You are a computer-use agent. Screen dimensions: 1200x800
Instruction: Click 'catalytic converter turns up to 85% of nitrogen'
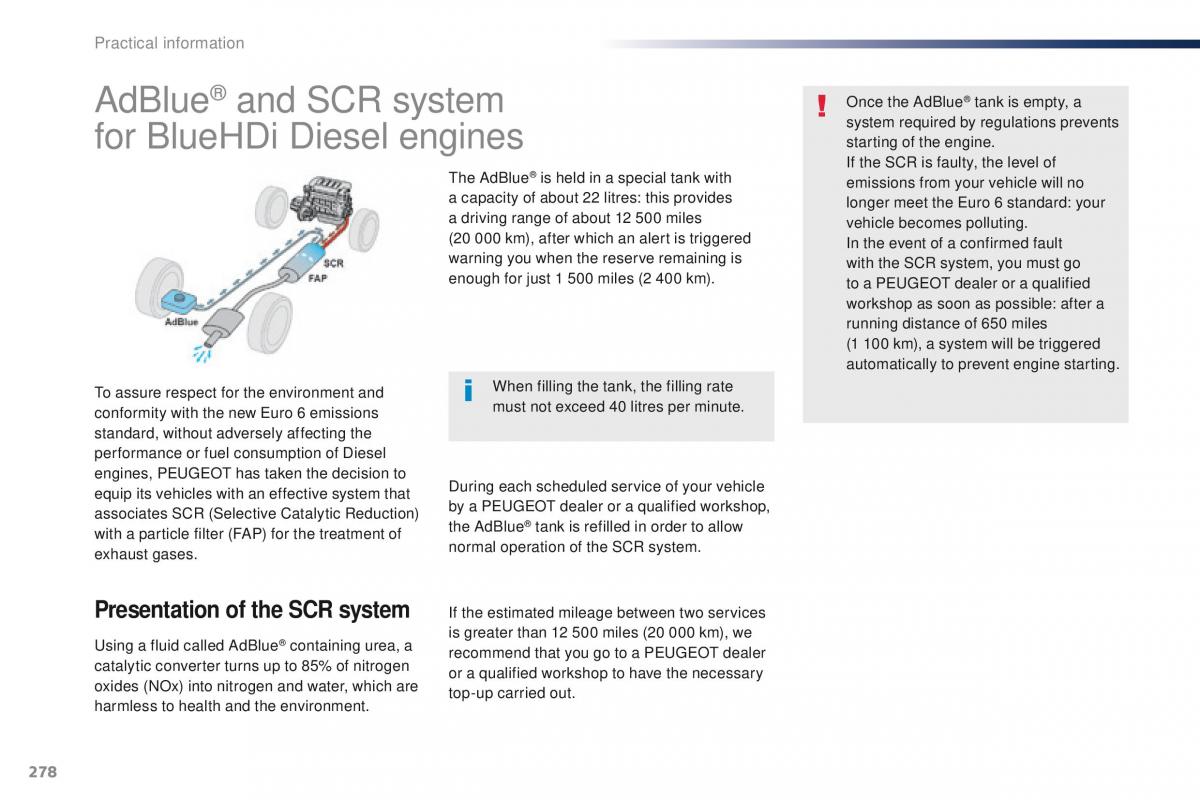coord(252,666)
